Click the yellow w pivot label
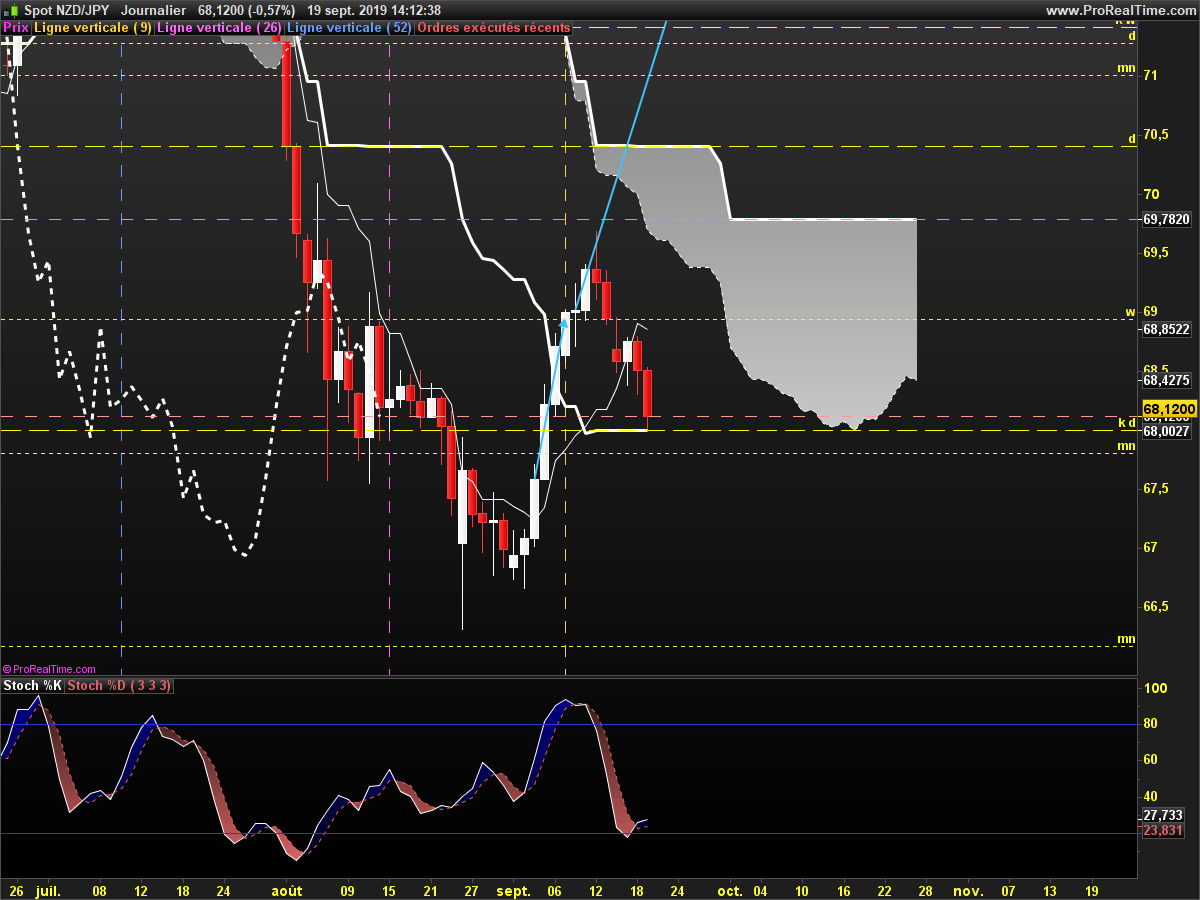 (1130, 311)
